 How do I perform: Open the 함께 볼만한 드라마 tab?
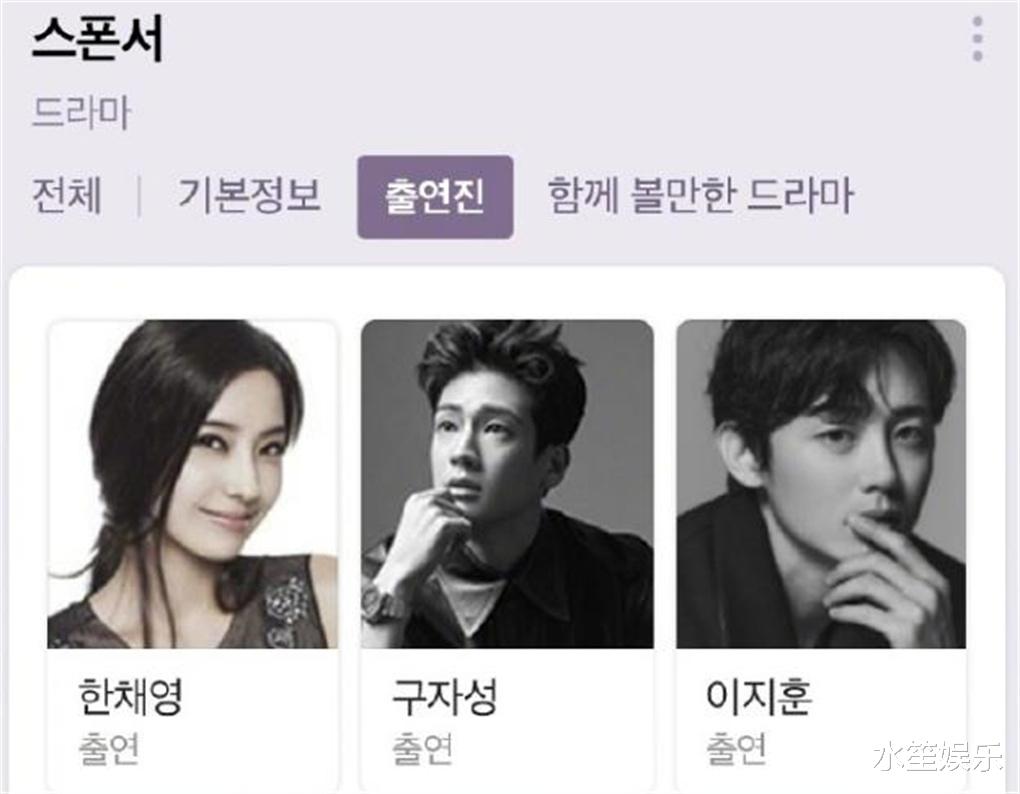coord(700,195)
